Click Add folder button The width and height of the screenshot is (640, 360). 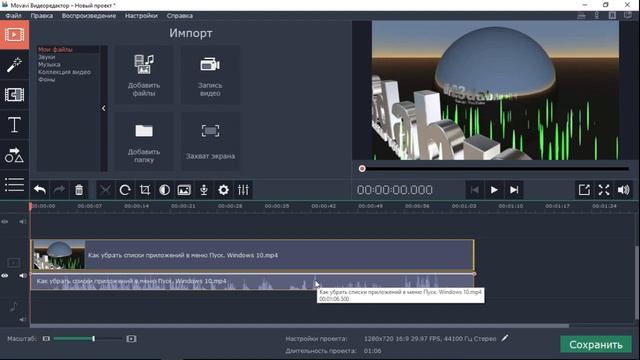[144, 142]
